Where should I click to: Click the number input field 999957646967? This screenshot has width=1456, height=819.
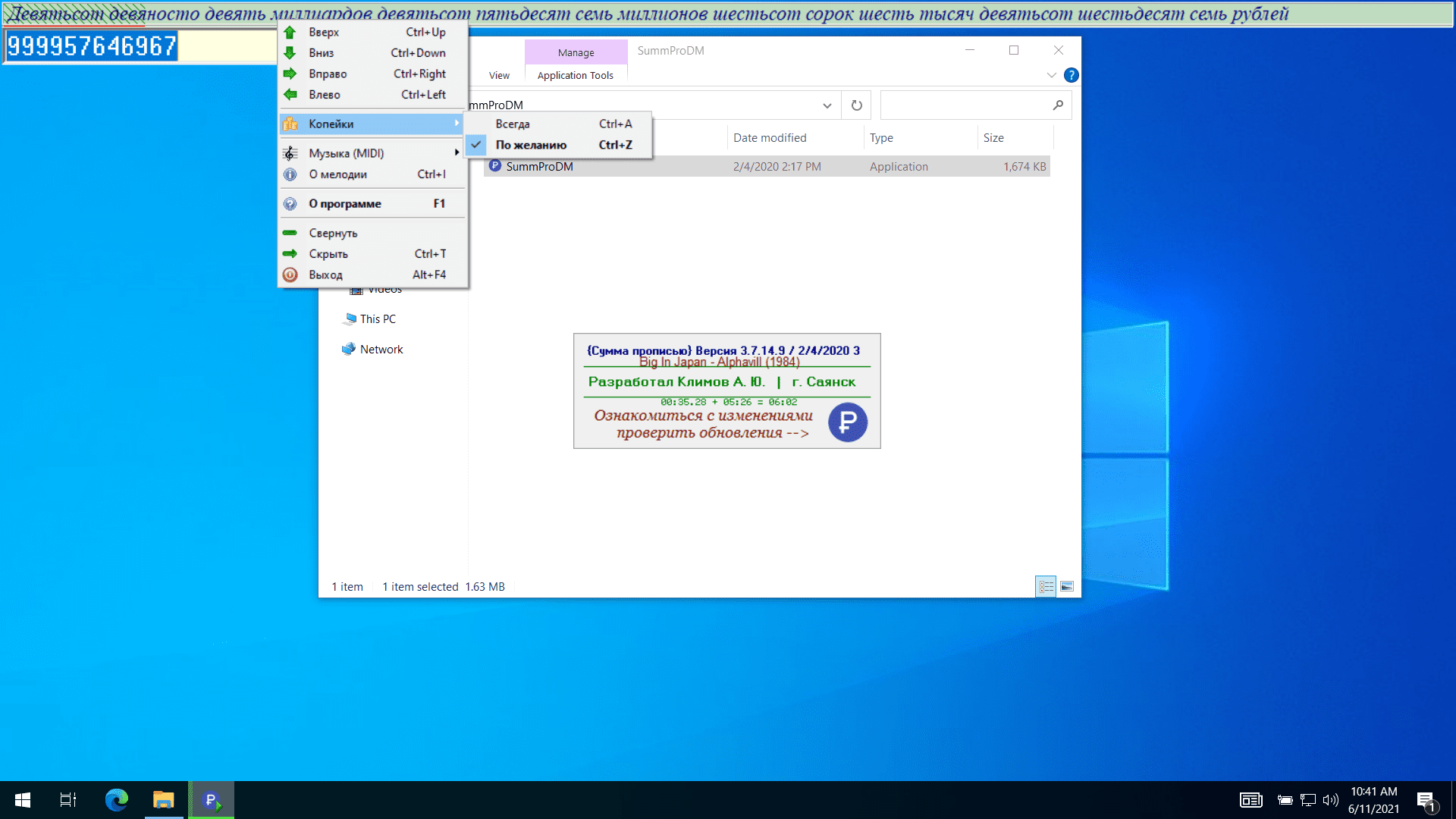tap(91, 46)
